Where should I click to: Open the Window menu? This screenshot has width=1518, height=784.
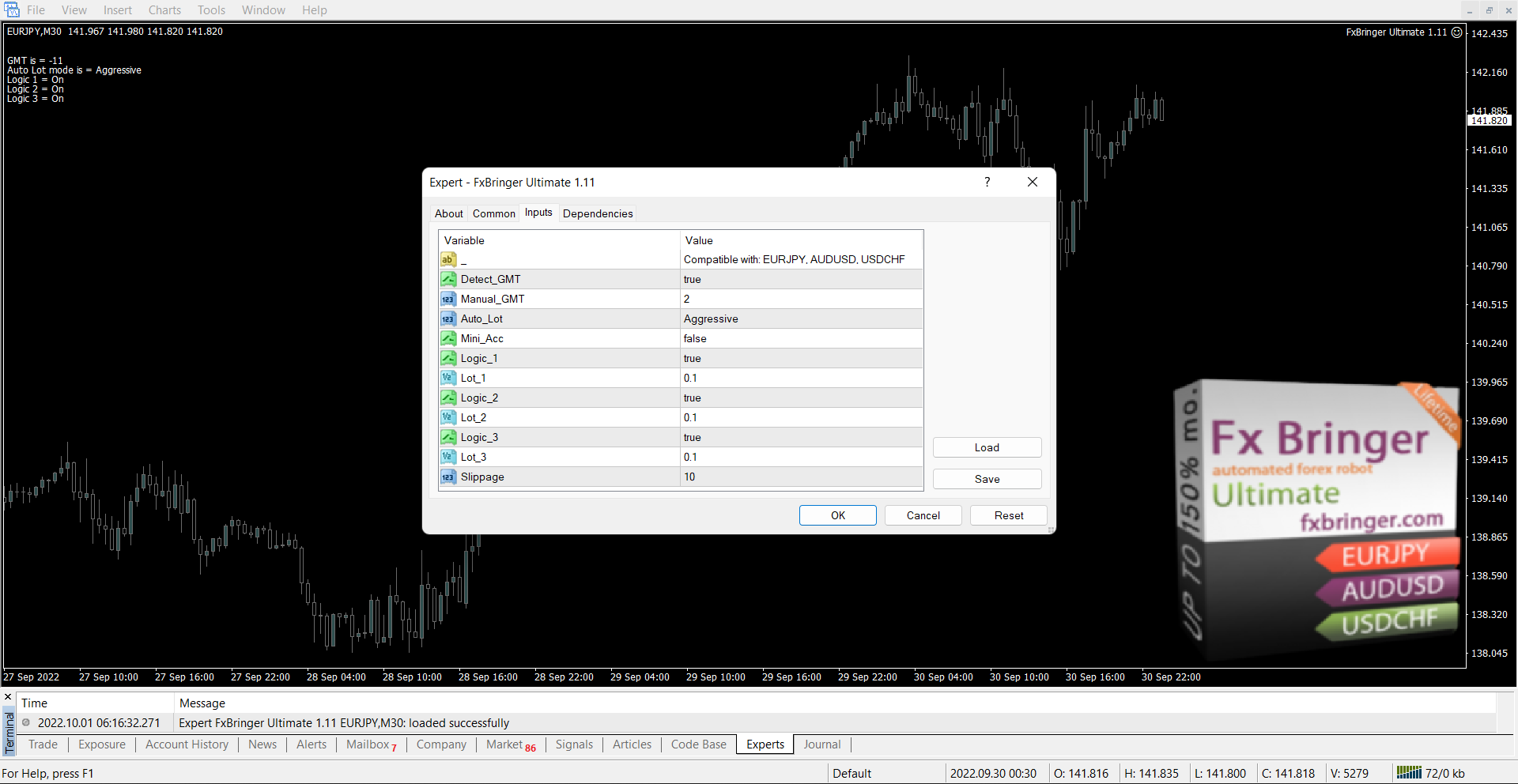pyautogui.click(x=263, y=10)
